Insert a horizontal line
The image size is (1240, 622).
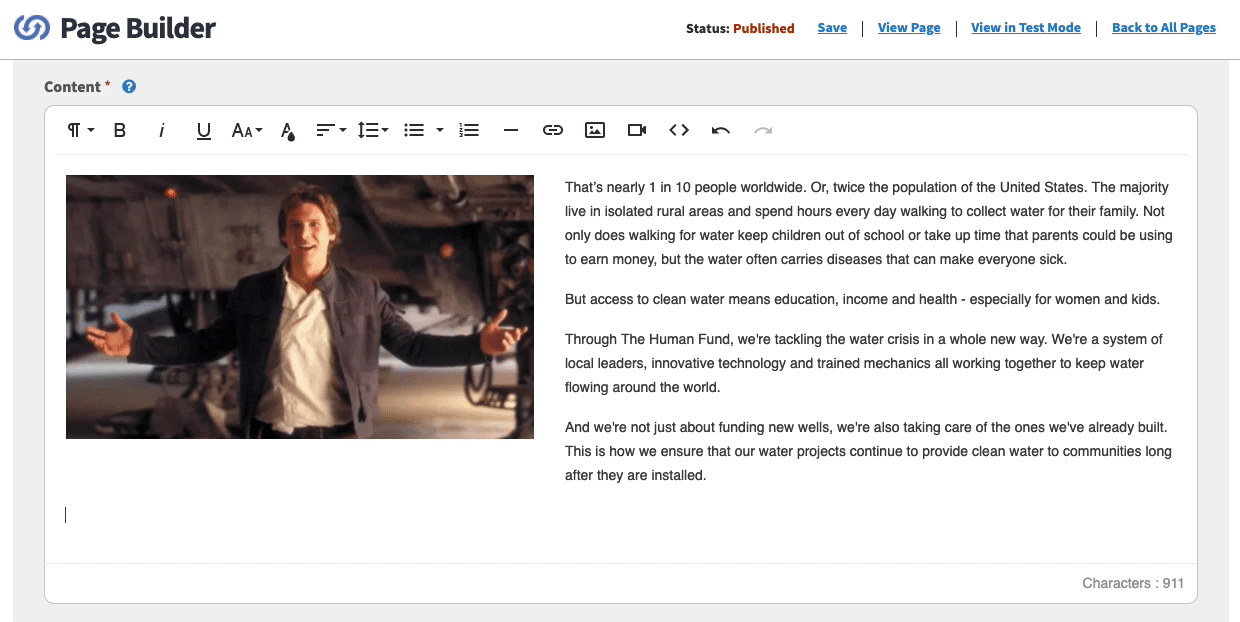[511, 130]
